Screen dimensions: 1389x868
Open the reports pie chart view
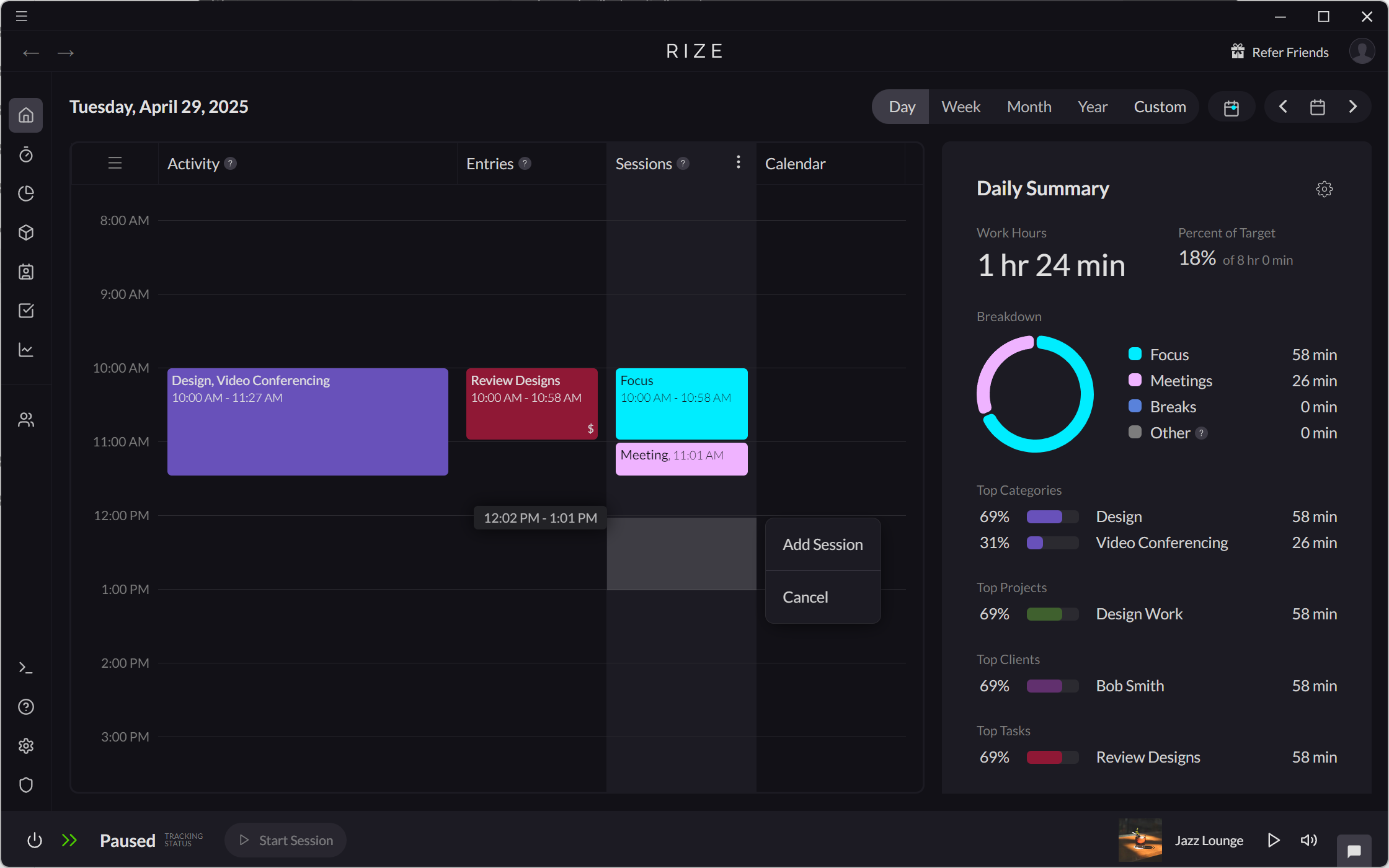26,193
